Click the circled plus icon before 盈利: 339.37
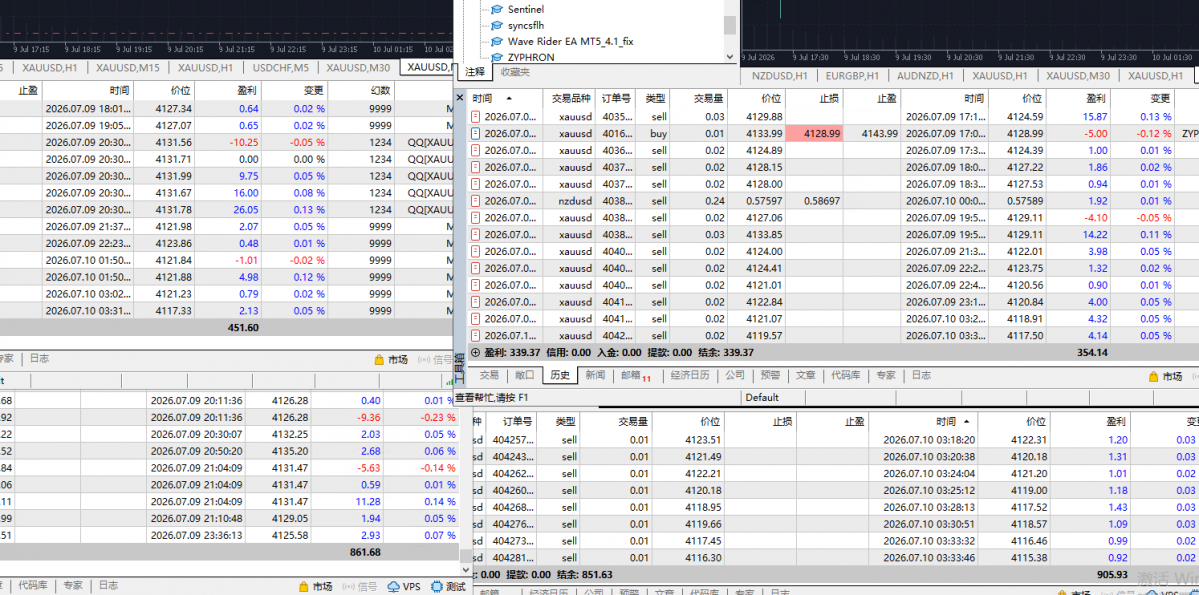This screenshot has width=1199, height=595. point(476,353)
